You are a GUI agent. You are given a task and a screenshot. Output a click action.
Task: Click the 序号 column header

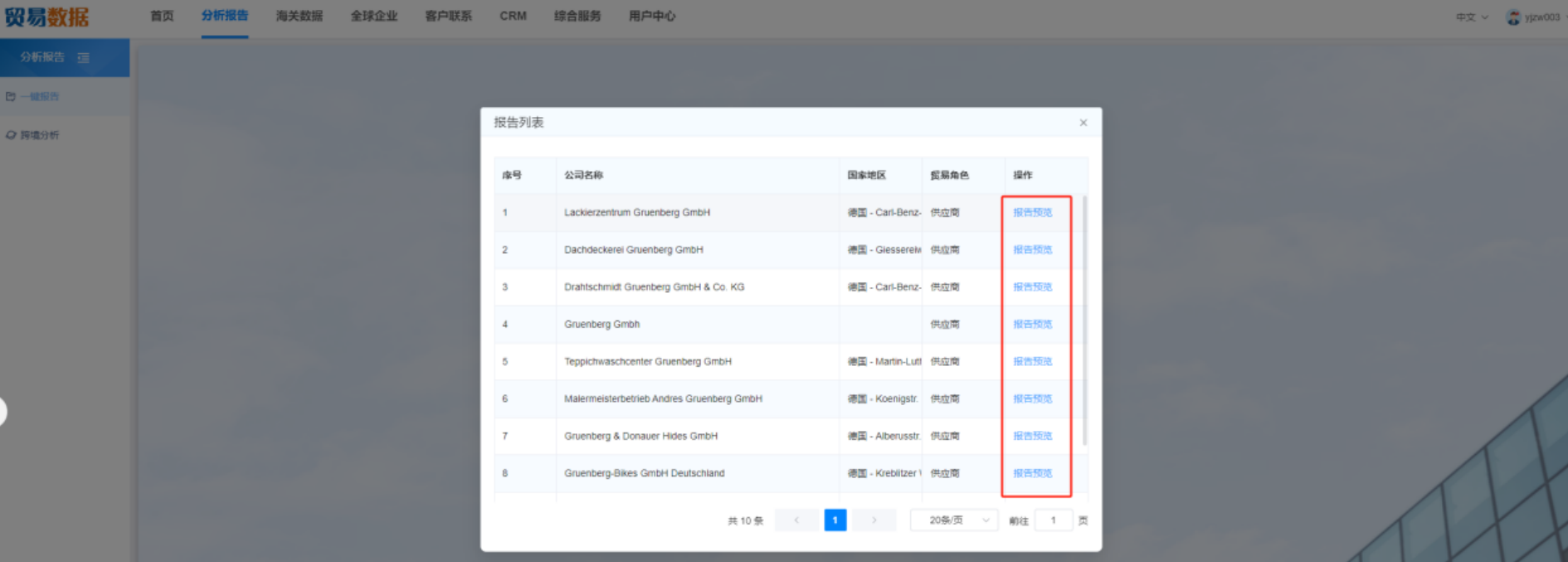pyautogui.click(x=512, y=175)
